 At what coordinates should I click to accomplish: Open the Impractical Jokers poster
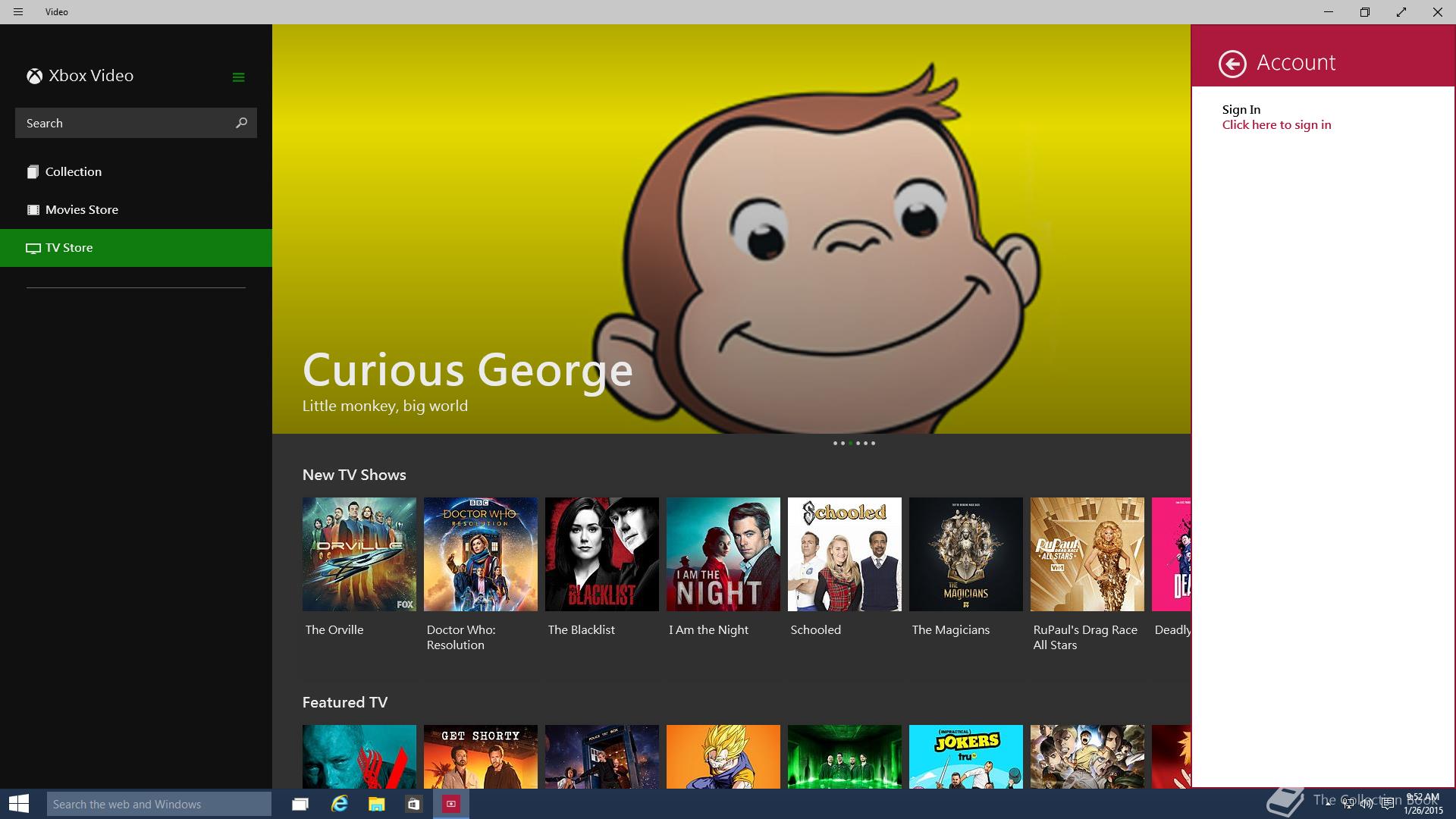966,757
